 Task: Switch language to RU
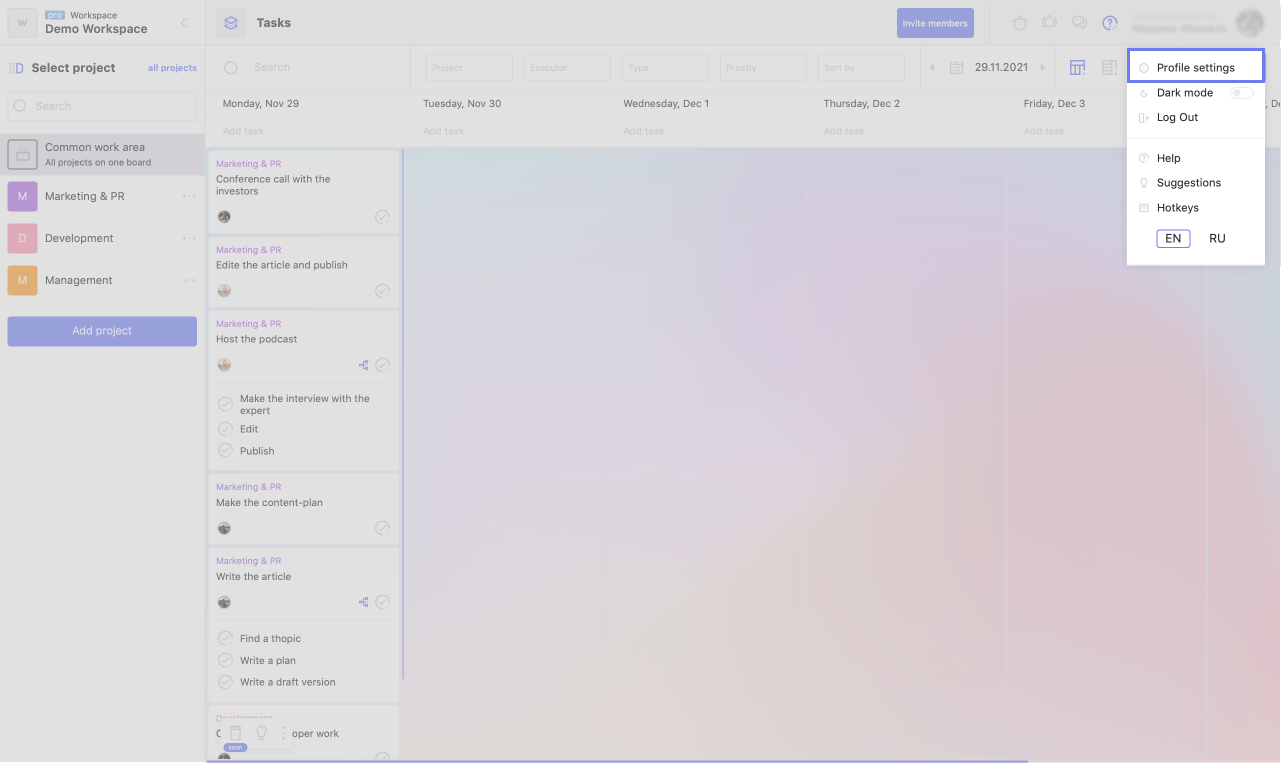point(1217,239)
